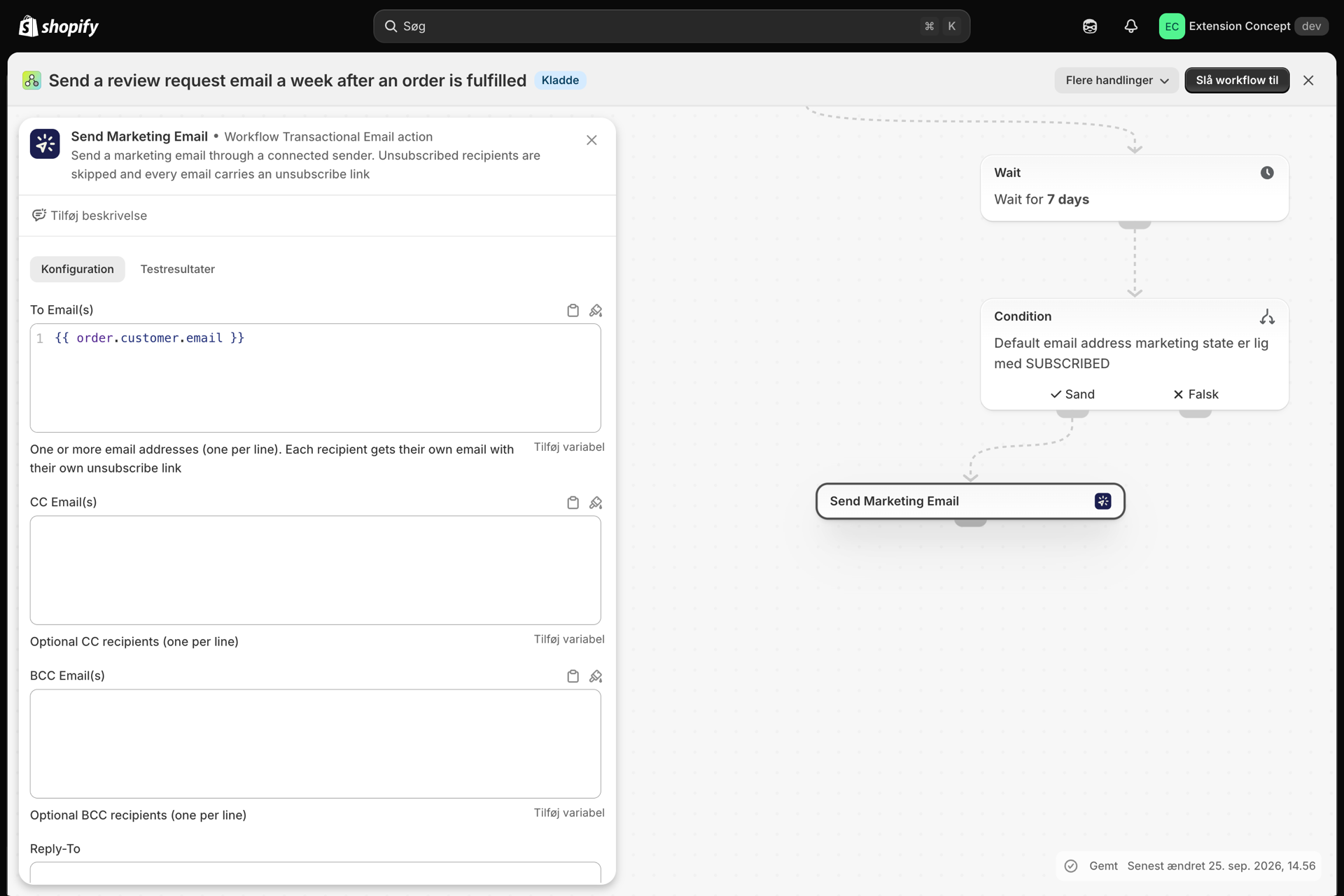Switch to the Testresultater tab
The image size is (1344, 896).
click(177, 269)
